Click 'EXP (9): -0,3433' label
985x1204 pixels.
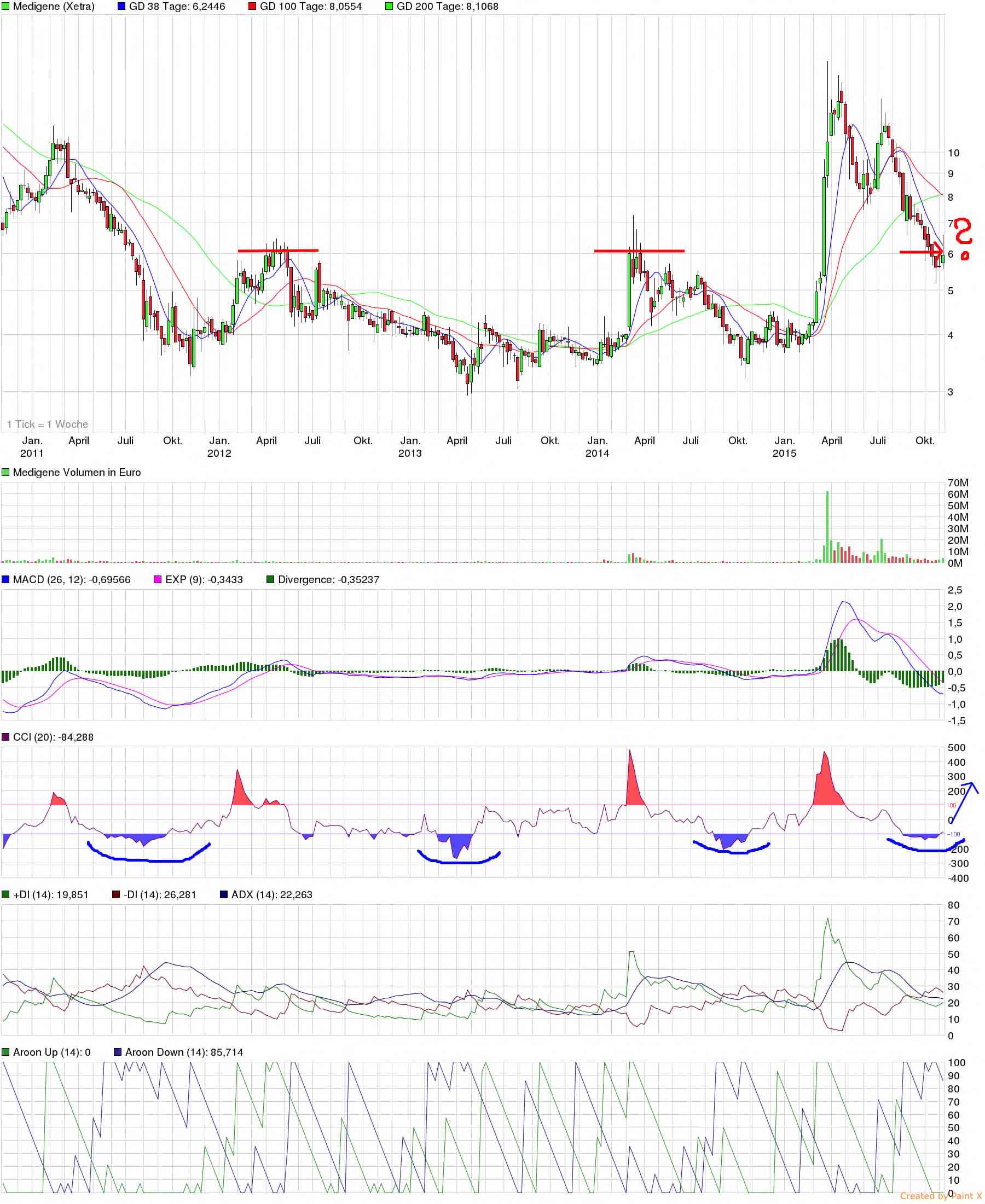(x=204, y=580)
